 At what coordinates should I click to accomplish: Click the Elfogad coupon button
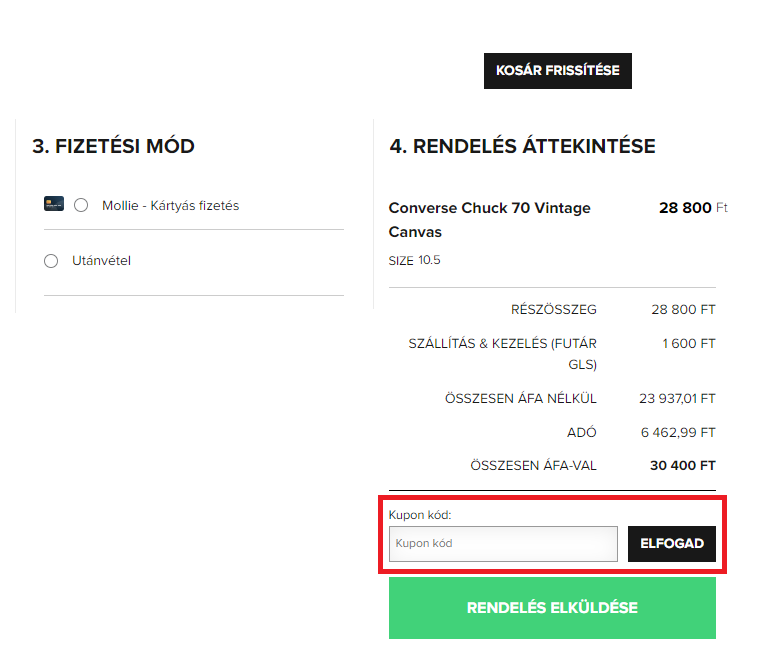click(x=671, y=543)
